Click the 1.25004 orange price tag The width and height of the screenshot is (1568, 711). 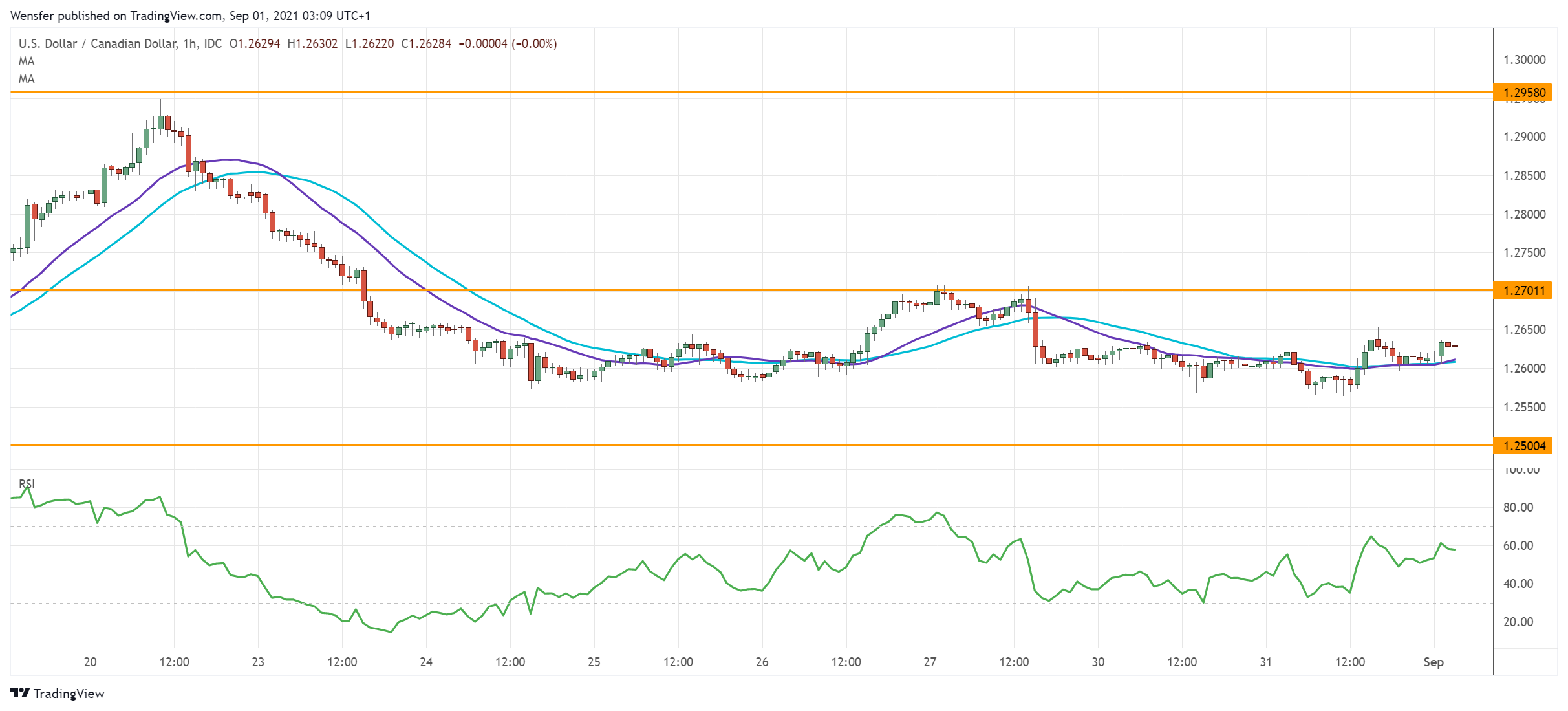tap(1522, 446)
